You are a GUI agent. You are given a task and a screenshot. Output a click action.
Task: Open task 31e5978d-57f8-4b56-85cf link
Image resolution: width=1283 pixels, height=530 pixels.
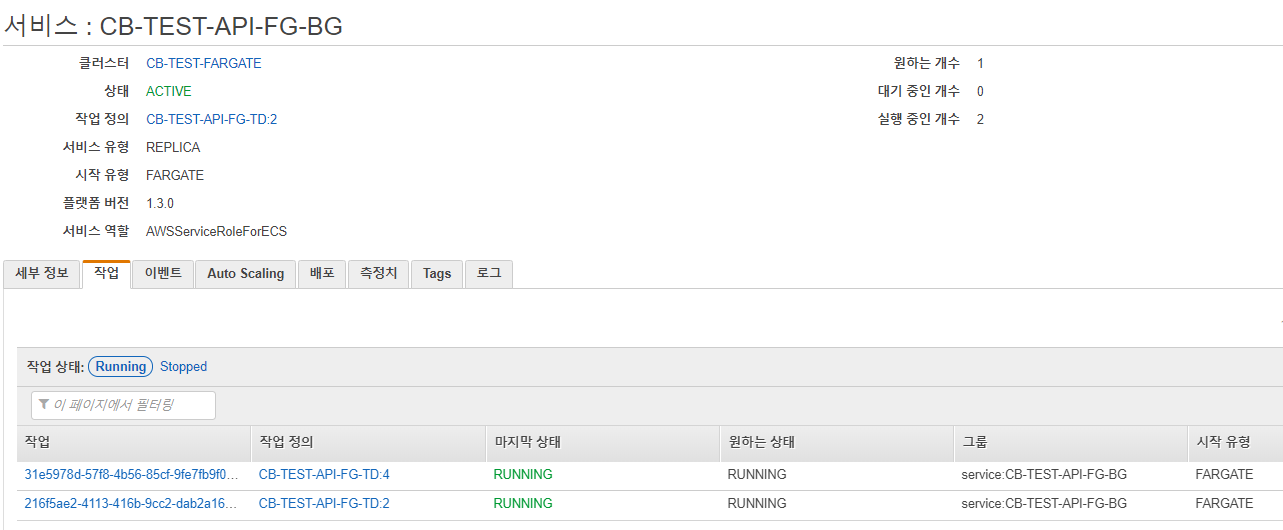[x=132, y=474]
